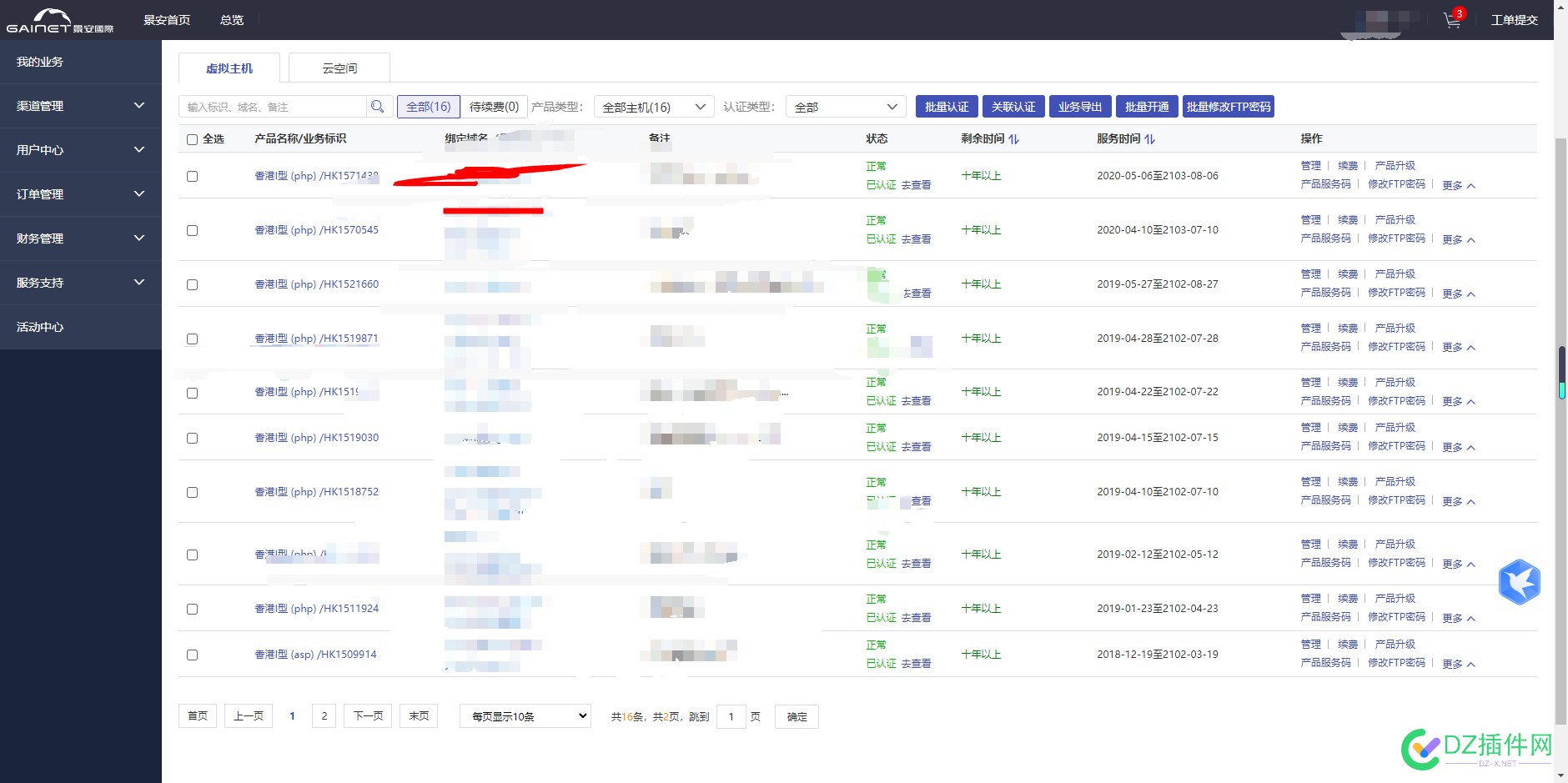The height and width of the screenshot is (783, 1568).
Task: Open the blue bird chat widget
Action: [x=1519, y=582]
